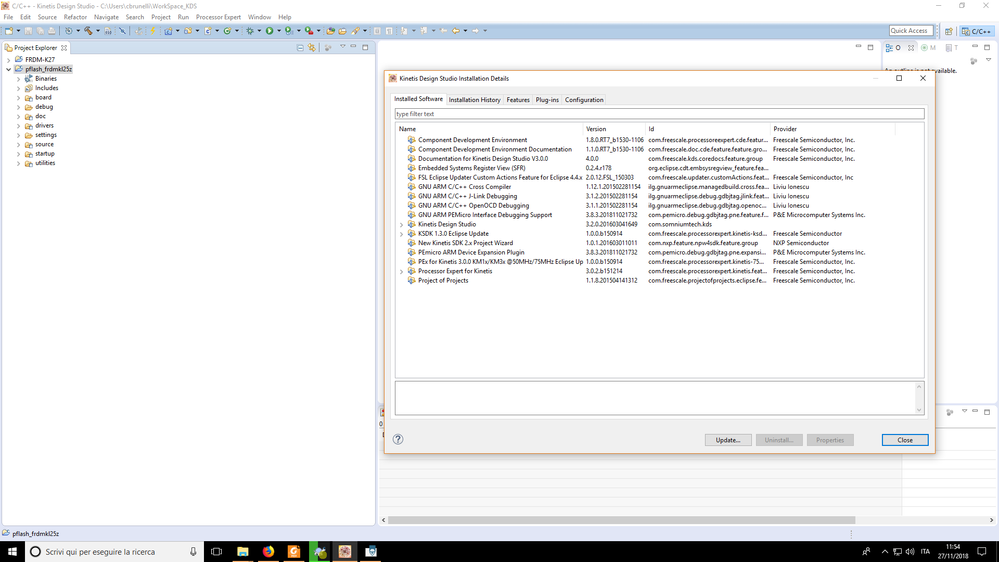Switch to the Plug-ins tab
This screenshot has width=999, height=562.
(547, 100)
